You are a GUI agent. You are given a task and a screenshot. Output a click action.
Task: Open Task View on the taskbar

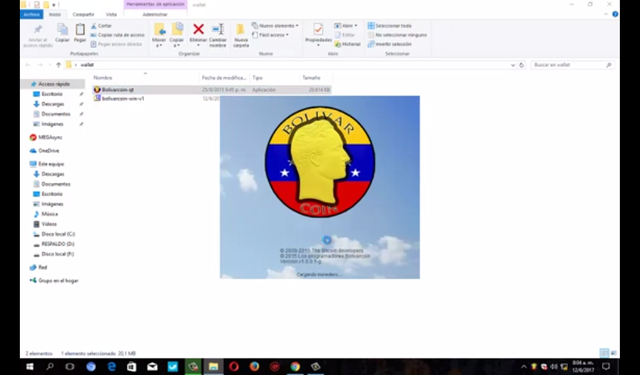(x=70, y=366)
